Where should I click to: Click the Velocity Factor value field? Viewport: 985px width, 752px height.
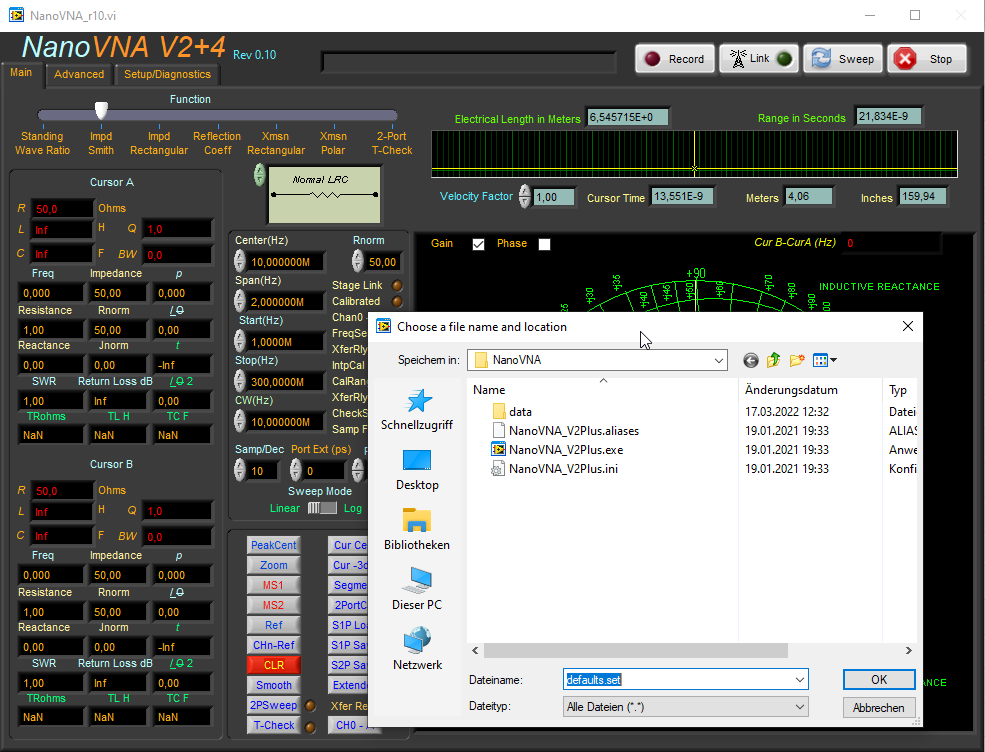coord(554,197)
